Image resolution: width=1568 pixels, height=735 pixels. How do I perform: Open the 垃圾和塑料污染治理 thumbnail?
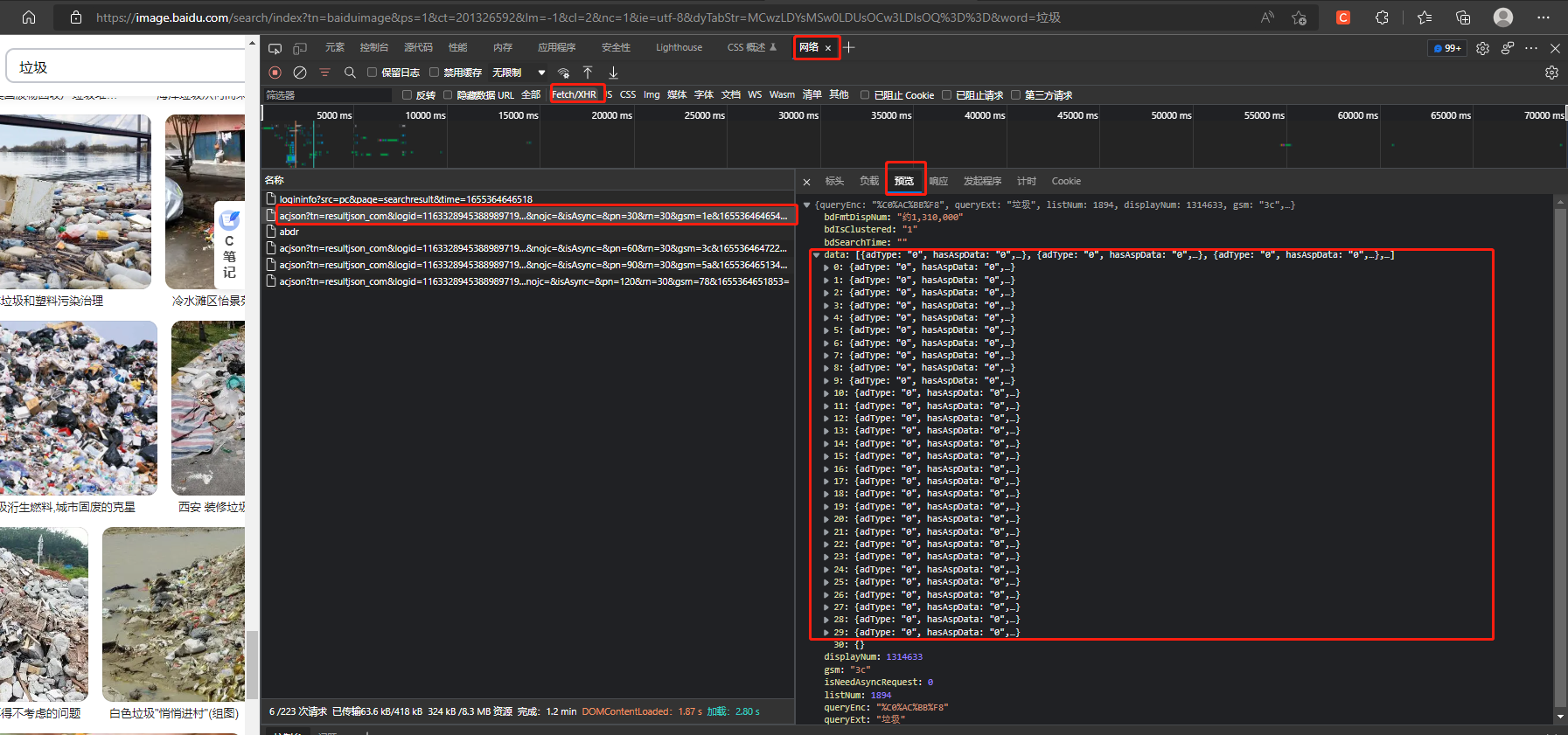[75, 202]
